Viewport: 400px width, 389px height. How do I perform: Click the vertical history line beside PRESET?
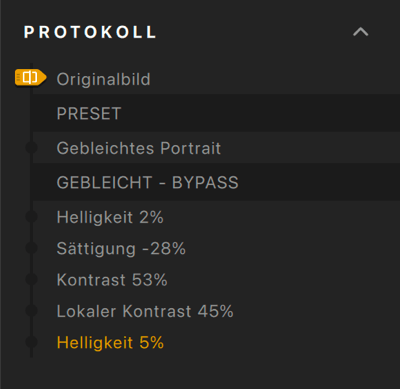[x=31, y=113]
